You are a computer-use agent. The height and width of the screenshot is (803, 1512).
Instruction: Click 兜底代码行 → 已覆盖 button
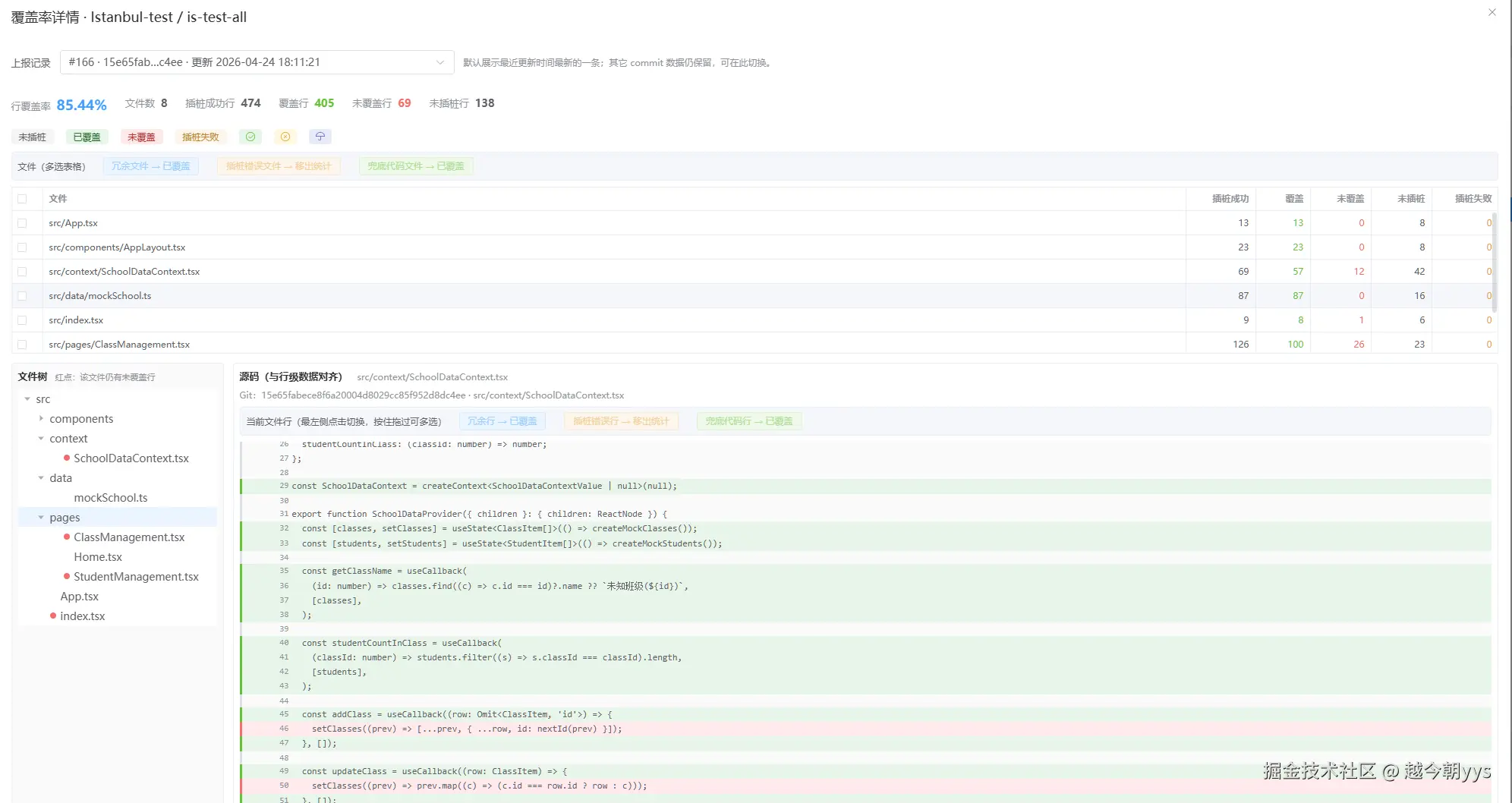(749, 421)
